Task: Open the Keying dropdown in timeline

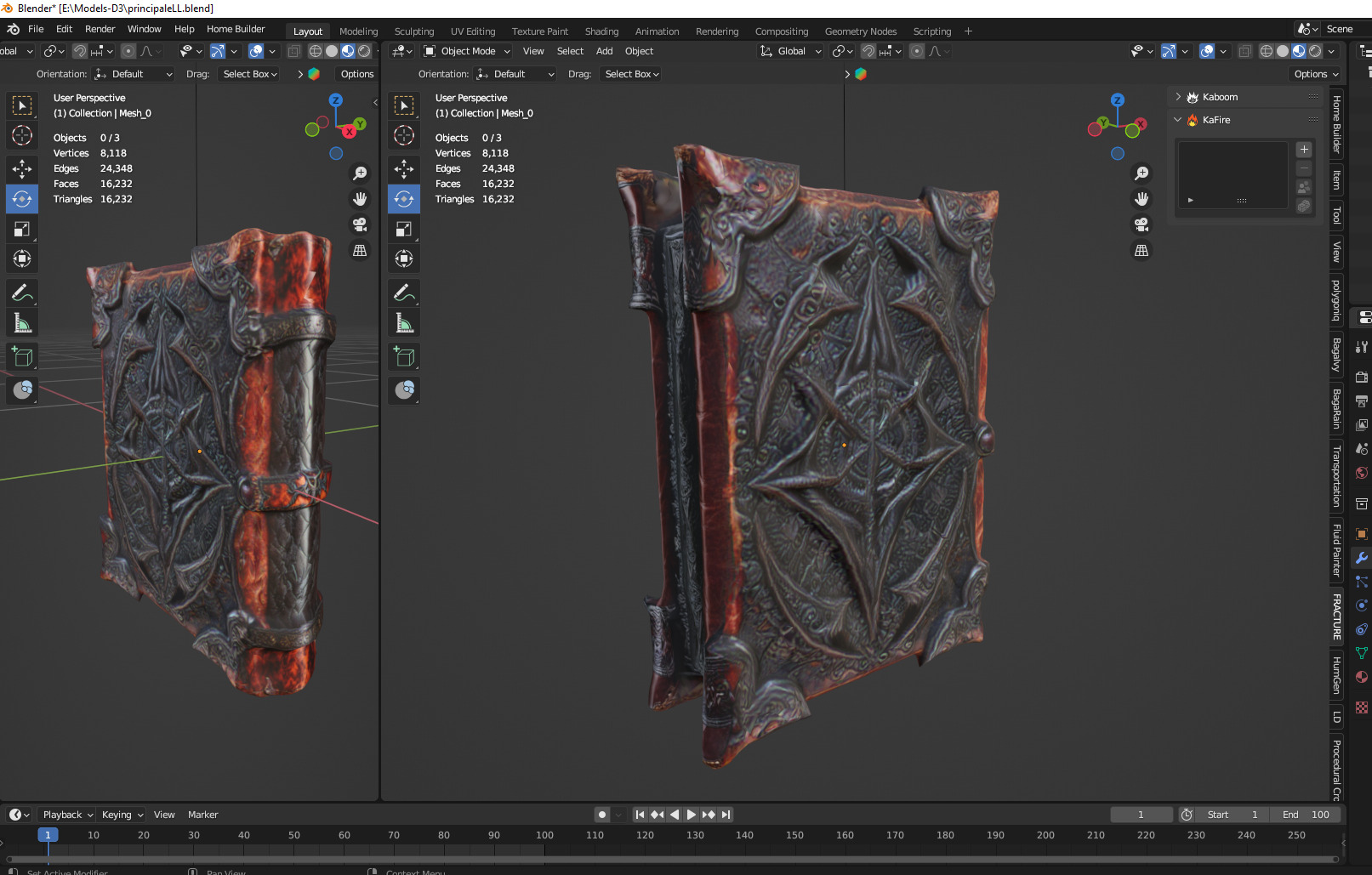Action: pyautogui.click(x=122, y=815)
